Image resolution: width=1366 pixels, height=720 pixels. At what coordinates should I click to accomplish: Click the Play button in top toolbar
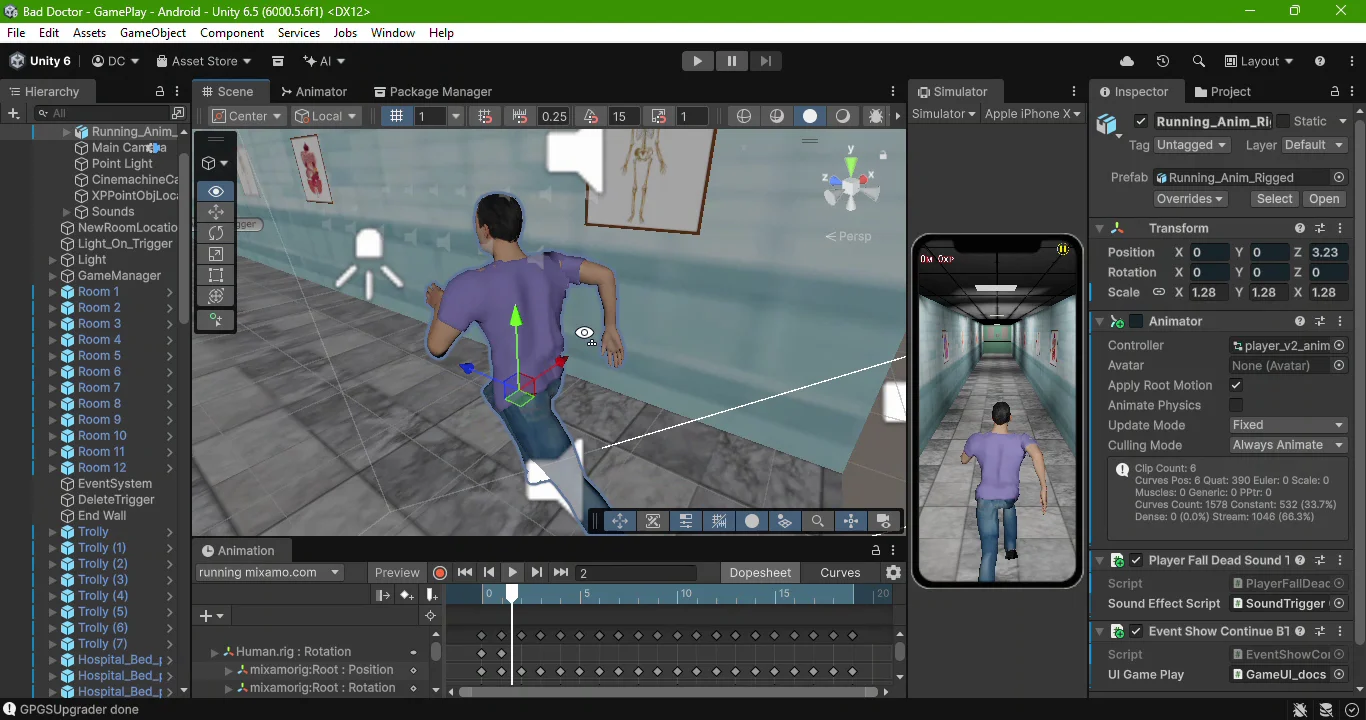(697, 61)
